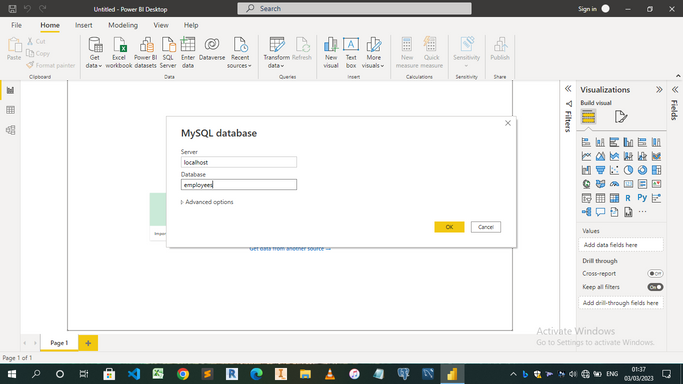Switch to the Help tab

click(x=191, y=25)
